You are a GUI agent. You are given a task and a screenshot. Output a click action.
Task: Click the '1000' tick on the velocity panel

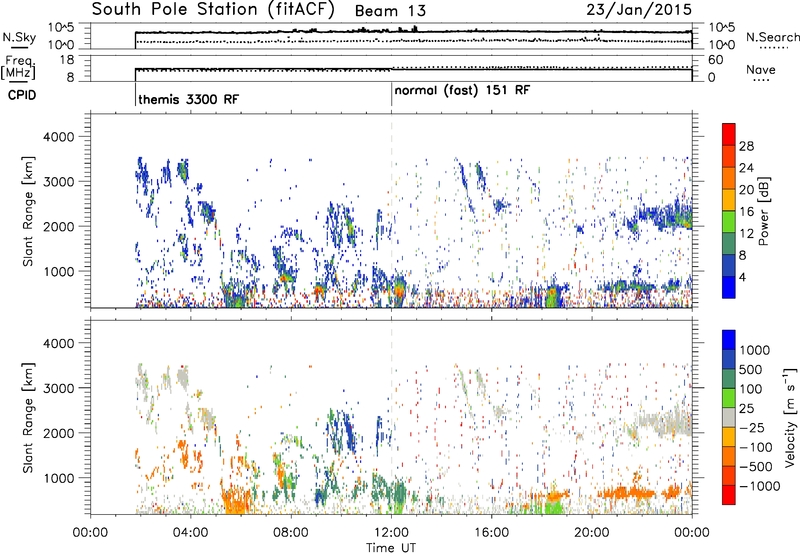[59, 478]
